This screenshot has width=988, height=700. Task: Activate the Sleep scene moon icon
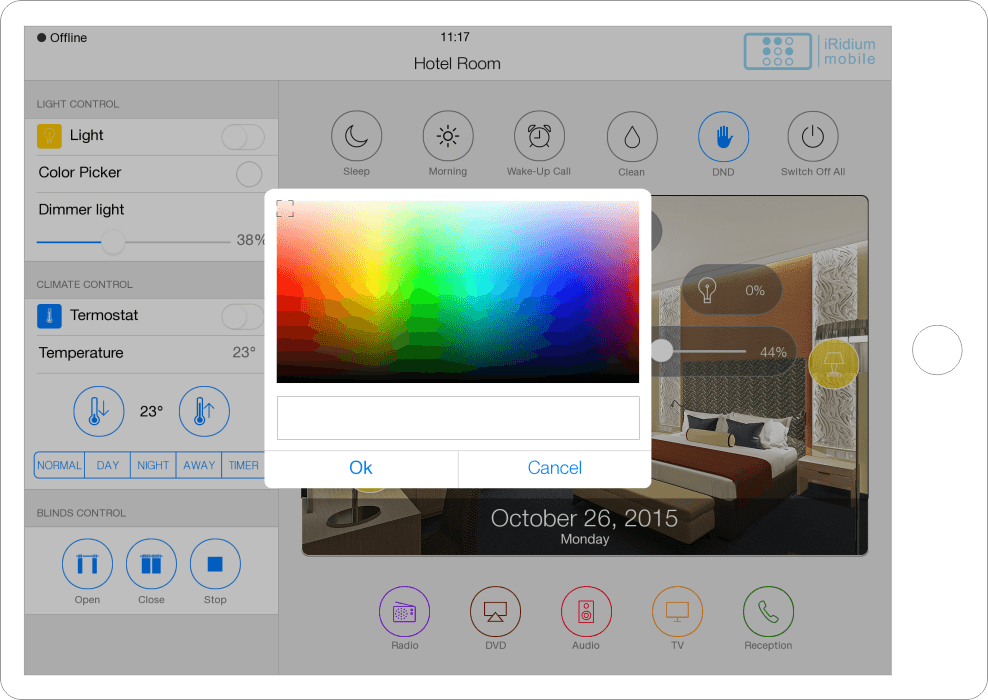(356, 137)
